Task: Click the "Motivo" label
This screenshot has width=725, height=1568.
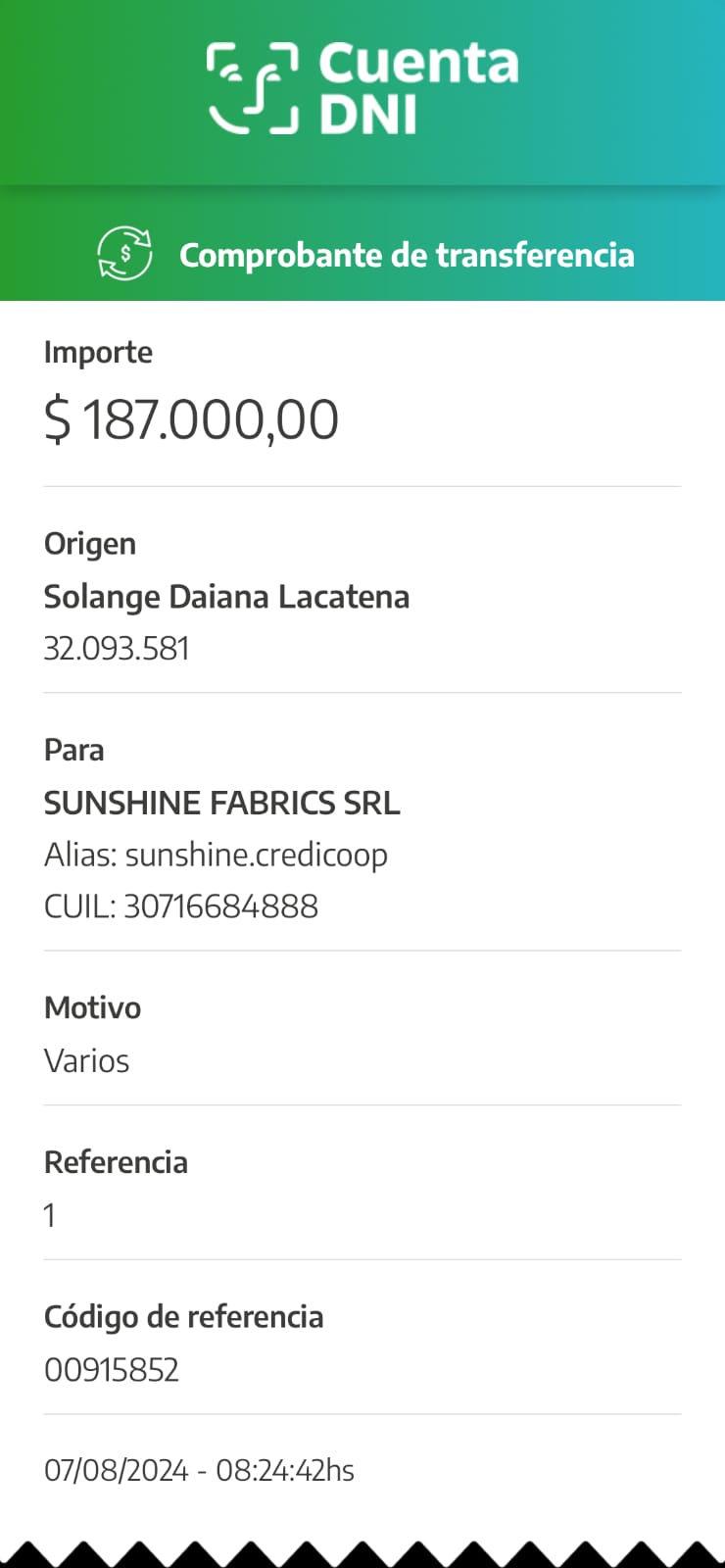Action: pos(92,1008)
